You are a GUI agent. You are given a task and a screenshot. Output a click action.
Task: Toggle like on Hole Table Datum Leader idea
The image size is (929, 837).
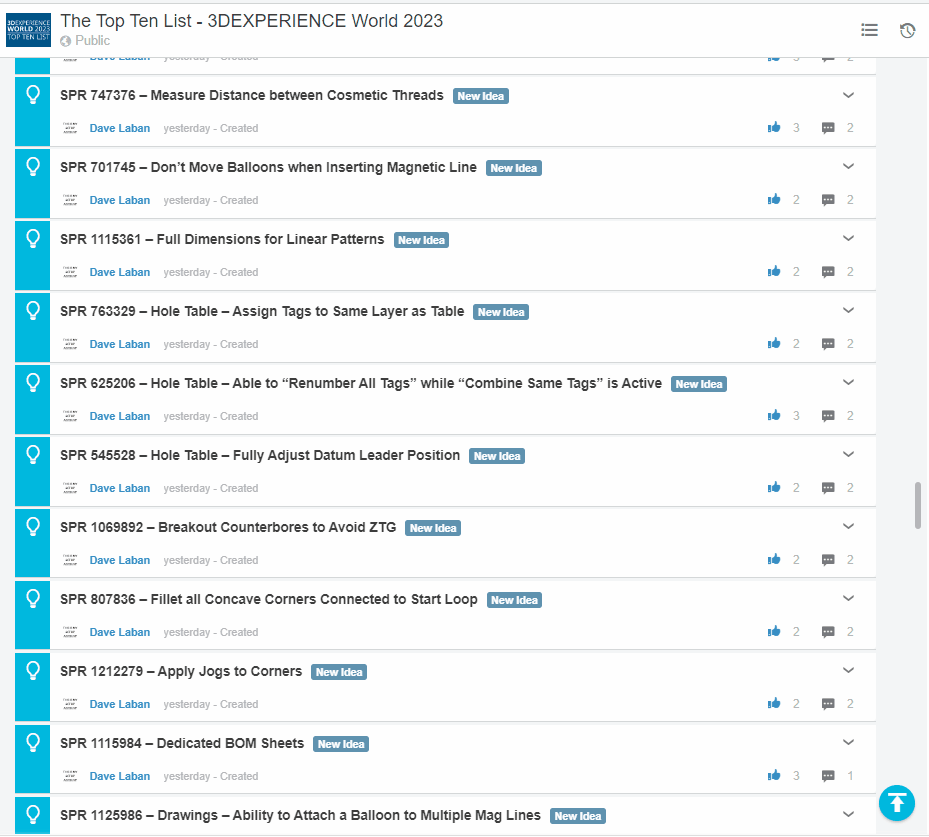click(774, 488)
